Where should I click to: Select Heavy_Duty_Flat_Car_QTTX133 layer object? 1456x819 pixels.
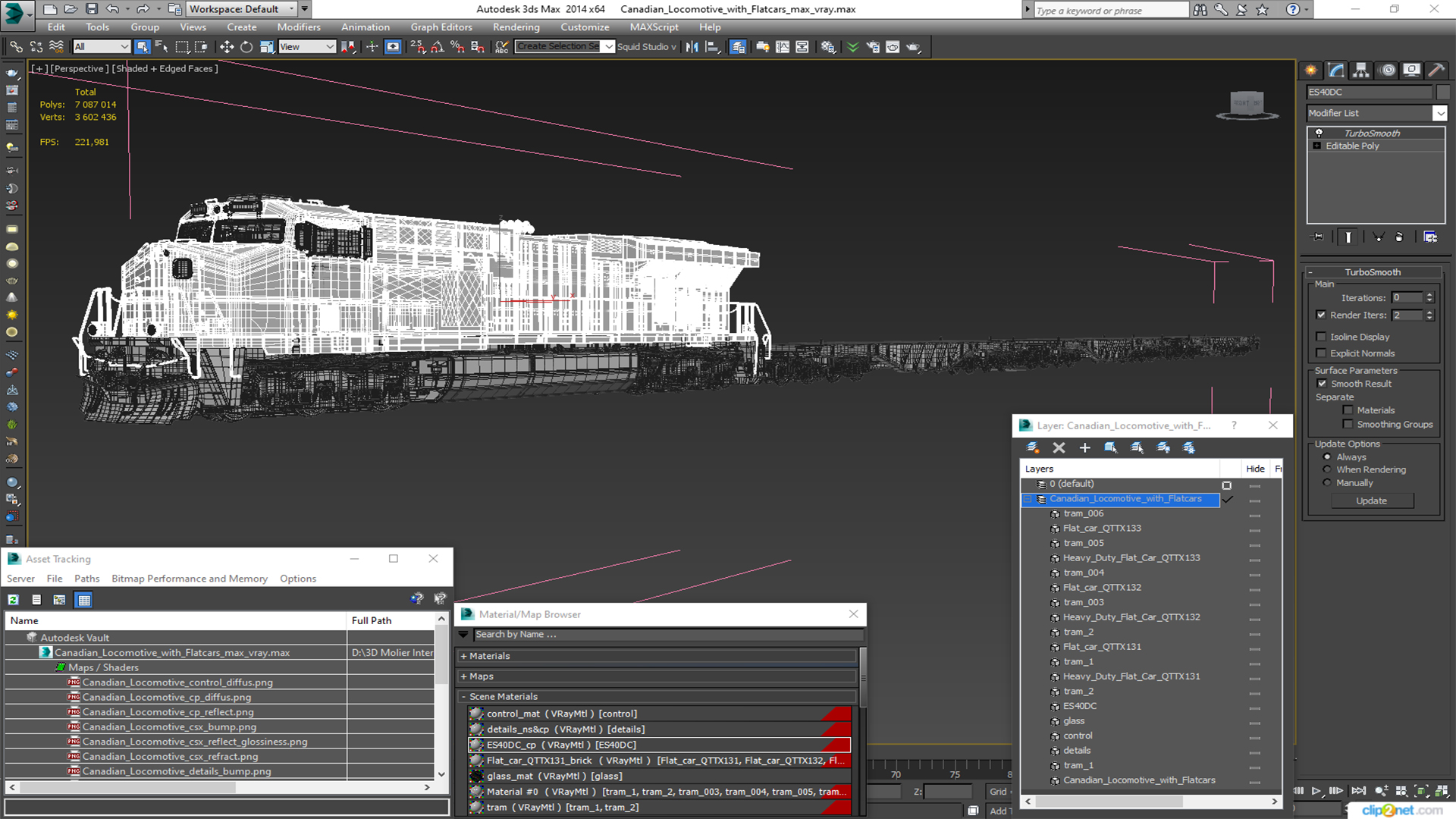(1131, 558)
